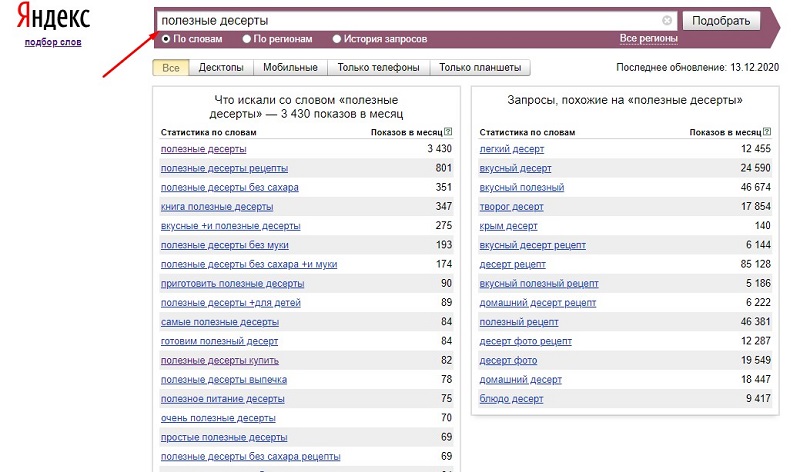
Task: Switch to the Все tab
Action: point(171,67)
